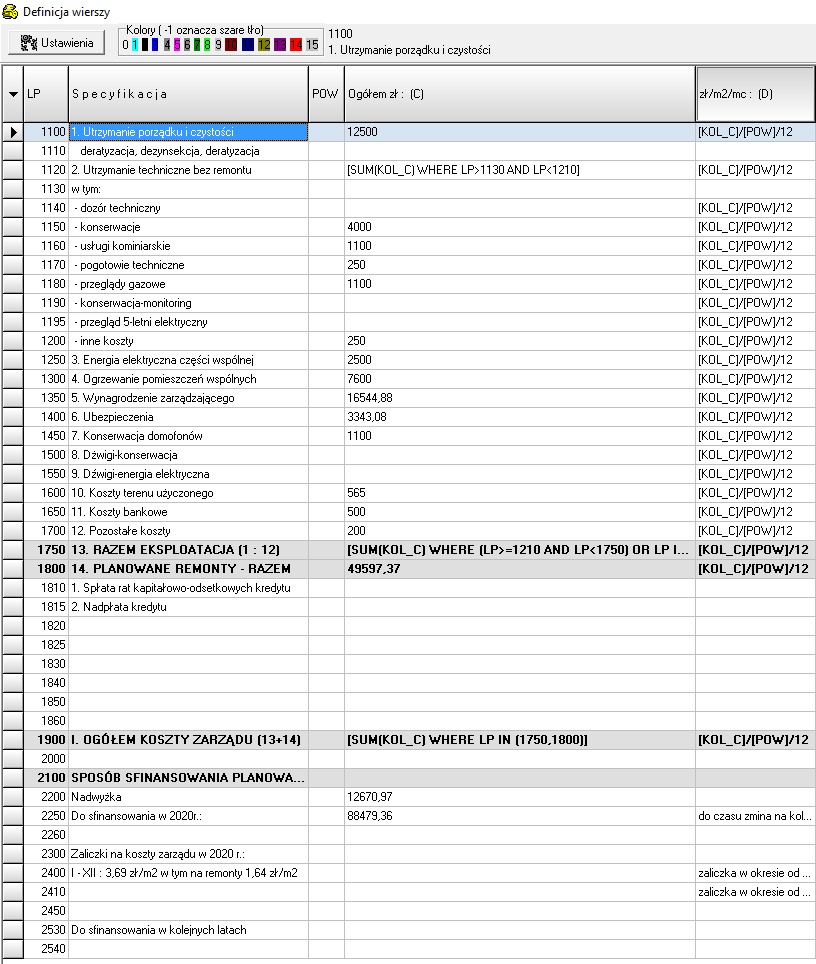Click the Definicja wierszy window icon
The image size is (816, 964).
10,11
